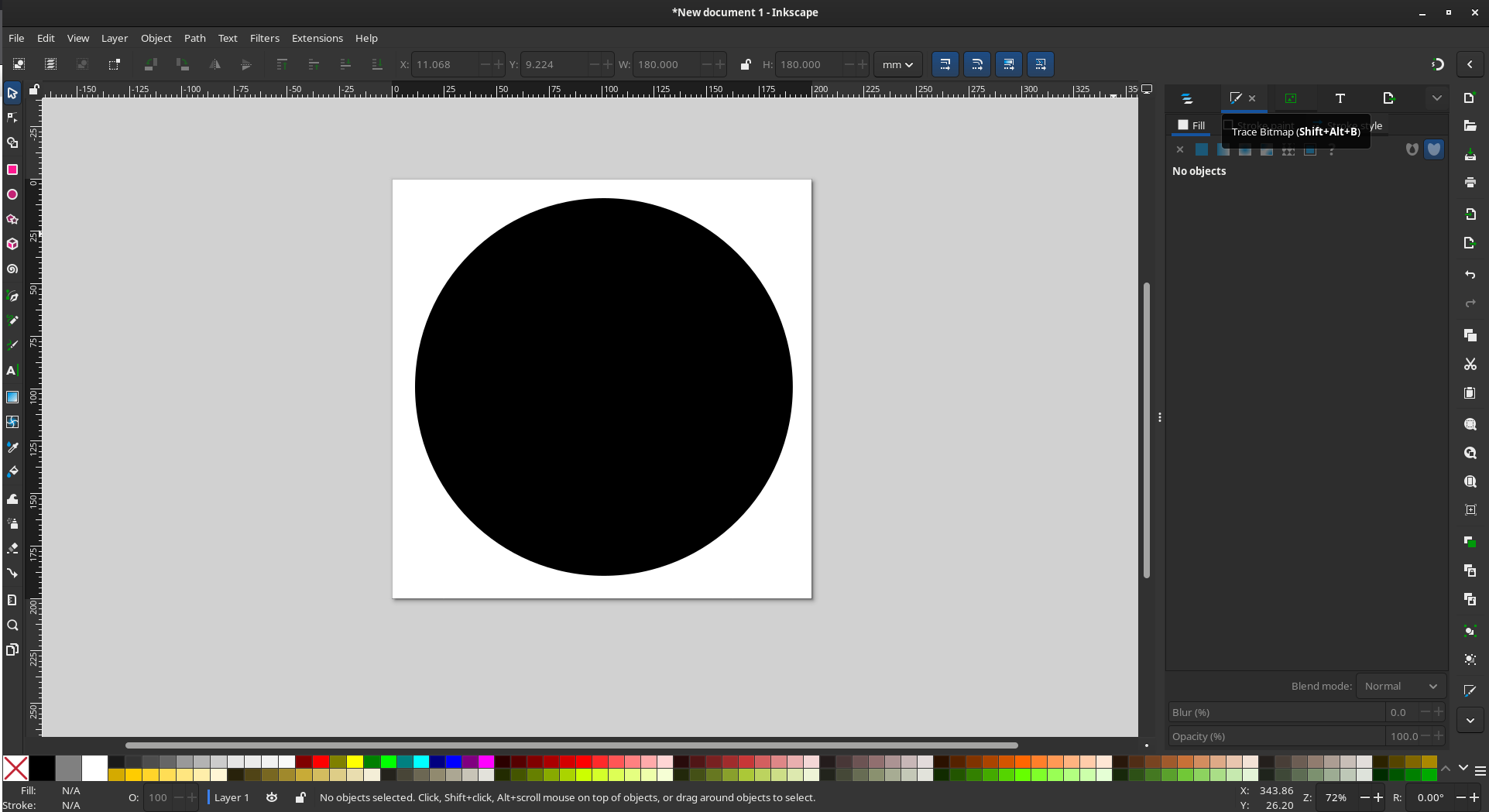
Task: Select the Connector tool
Action: click(12, 574)
